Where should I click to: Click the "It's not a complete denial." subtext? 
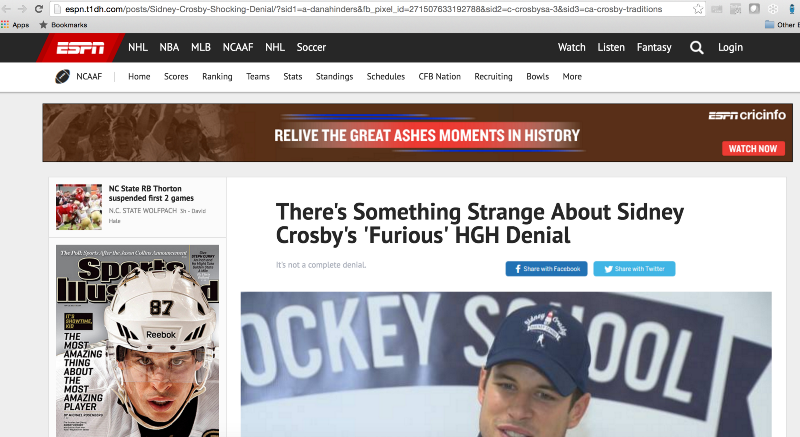321,265
